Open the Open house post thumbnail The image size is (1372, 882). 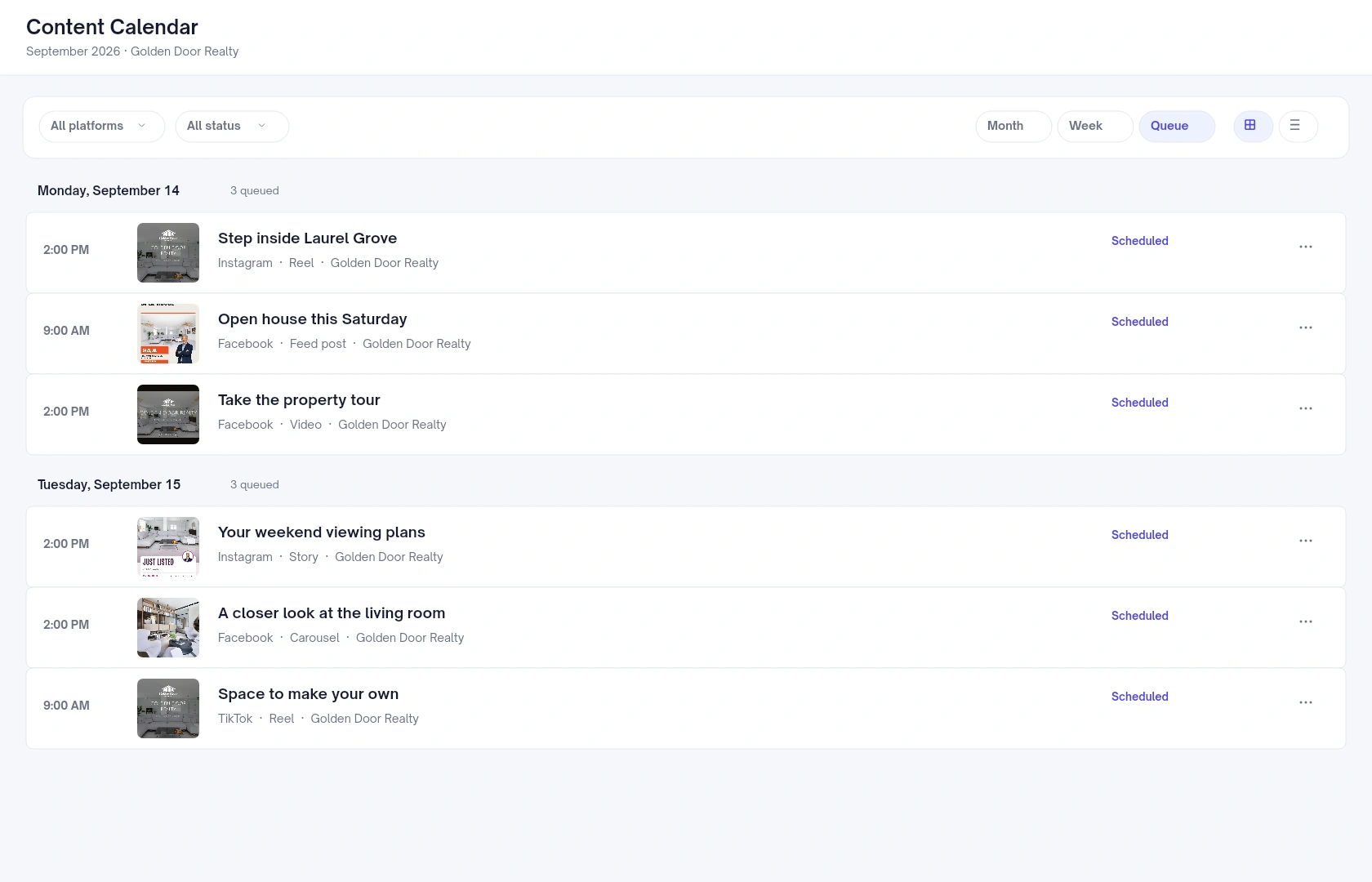[168, 333]
